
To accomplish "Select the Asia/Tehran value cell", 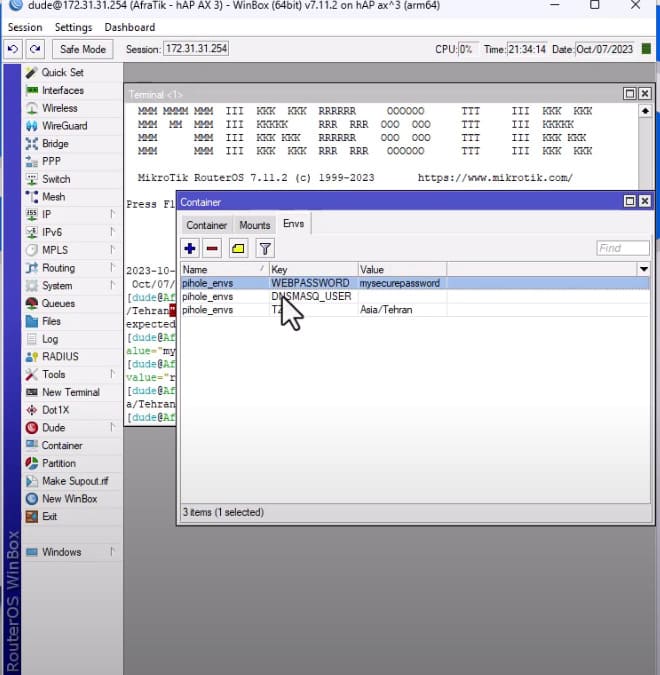I will click(403, 310).
